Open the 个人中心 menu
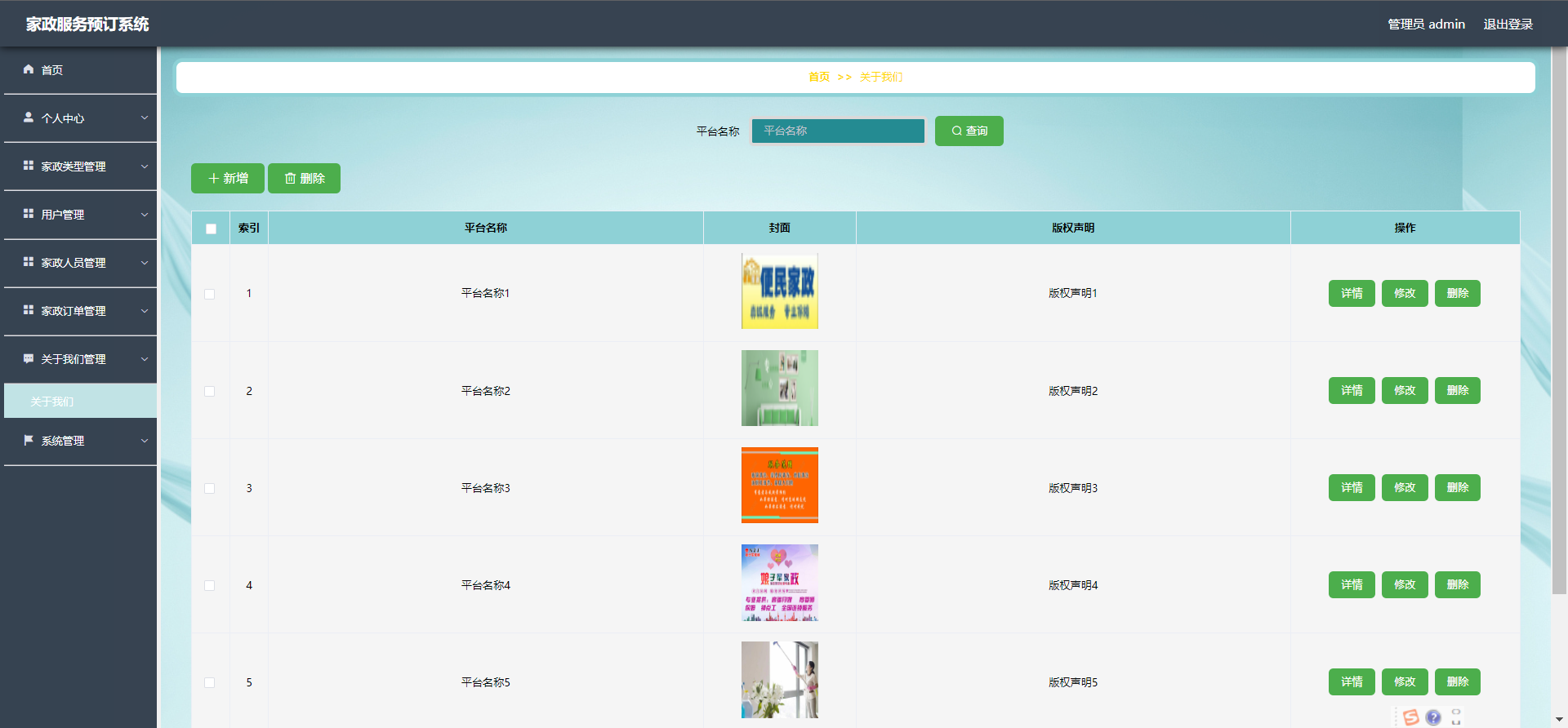This screenshot has height=728, width=1568. pos(80,118)
